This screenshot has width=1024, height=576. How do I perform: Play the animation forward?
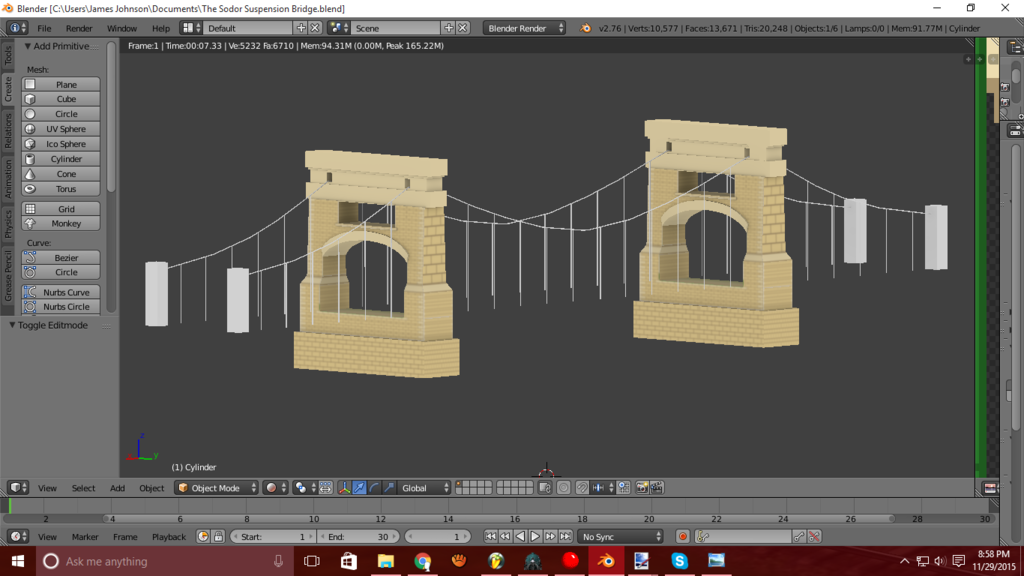(x=536, y=537)
